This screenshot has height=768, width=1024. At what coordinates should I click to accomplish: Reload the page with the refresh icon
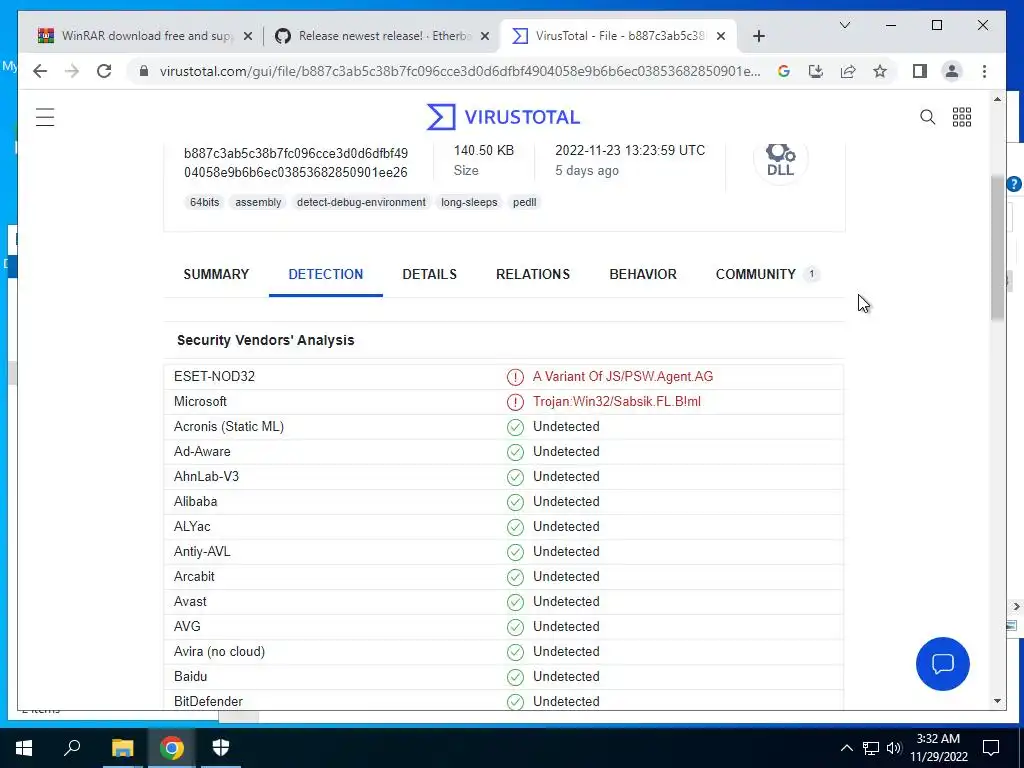tap(104, 71)
